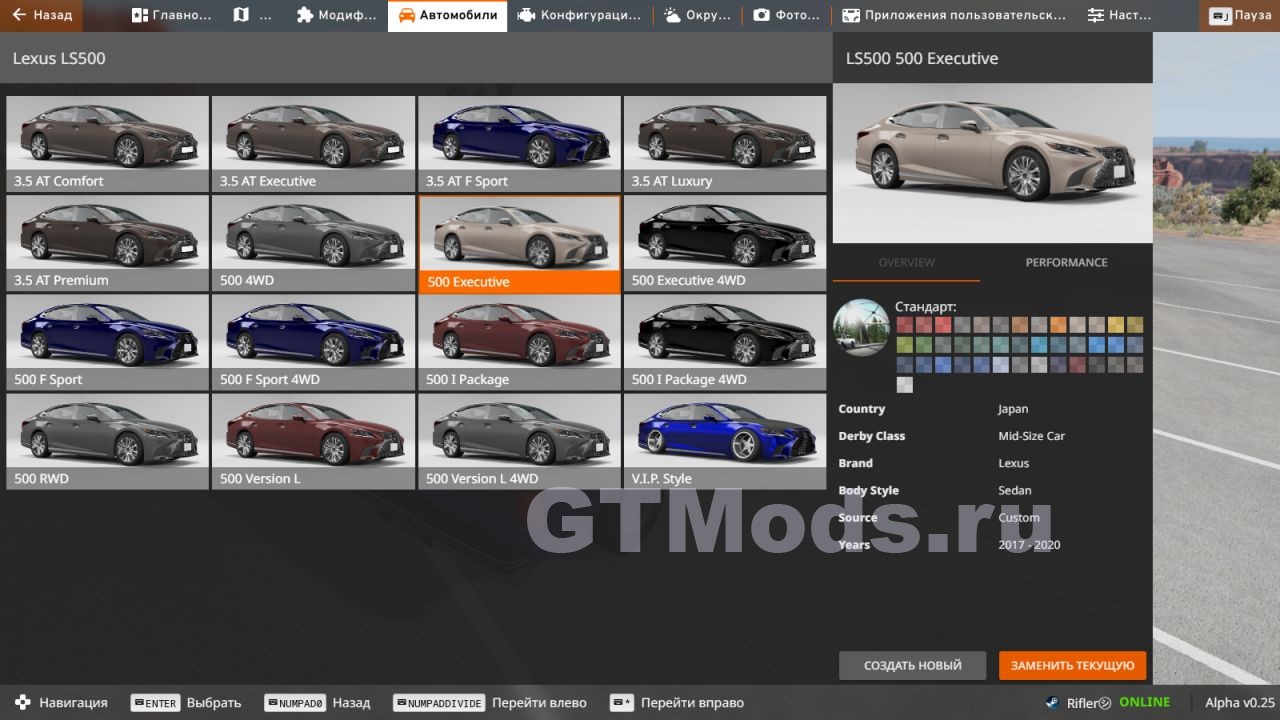The image size is (1280, 720).
Task: Select the 3.5 AT Comfort car thumbnail
Action: click(x=108, y=143)
